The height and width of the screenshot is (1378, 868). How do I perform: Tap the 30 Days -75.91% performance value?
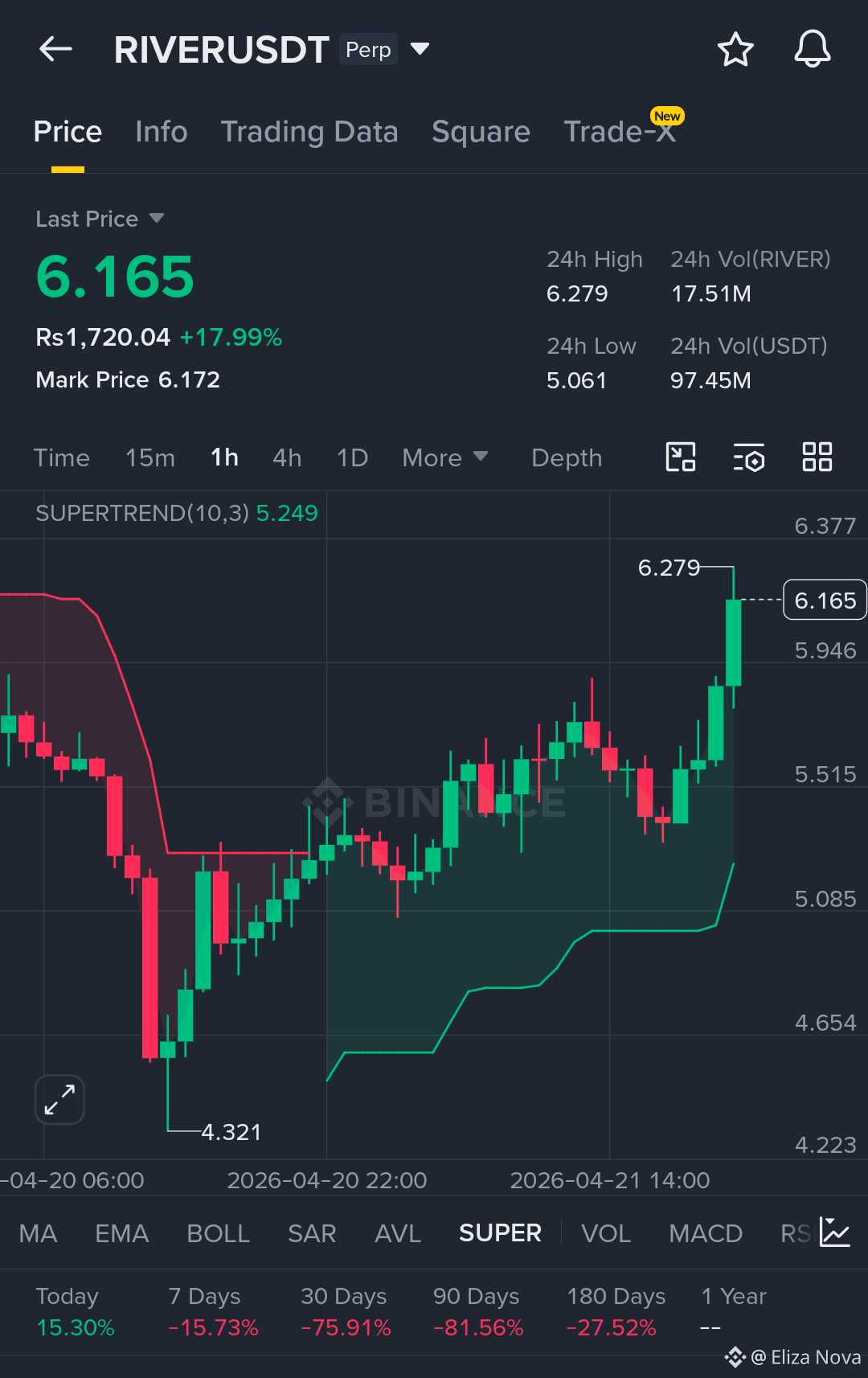point(346,1327)
